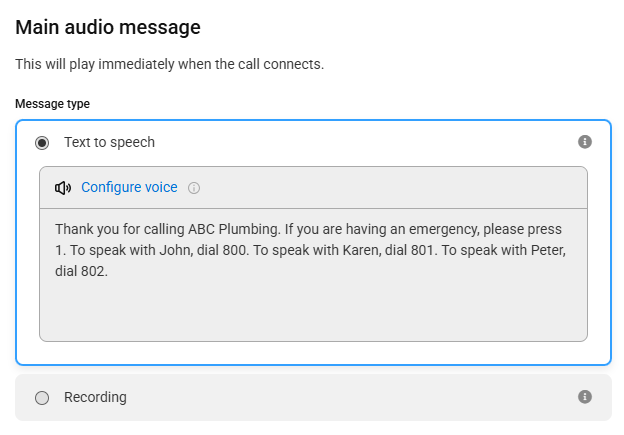Image resolution: width=624 pixels, height=435 pixels.
Task: Select the Text to speech radio button
Action: pos(42,142)
